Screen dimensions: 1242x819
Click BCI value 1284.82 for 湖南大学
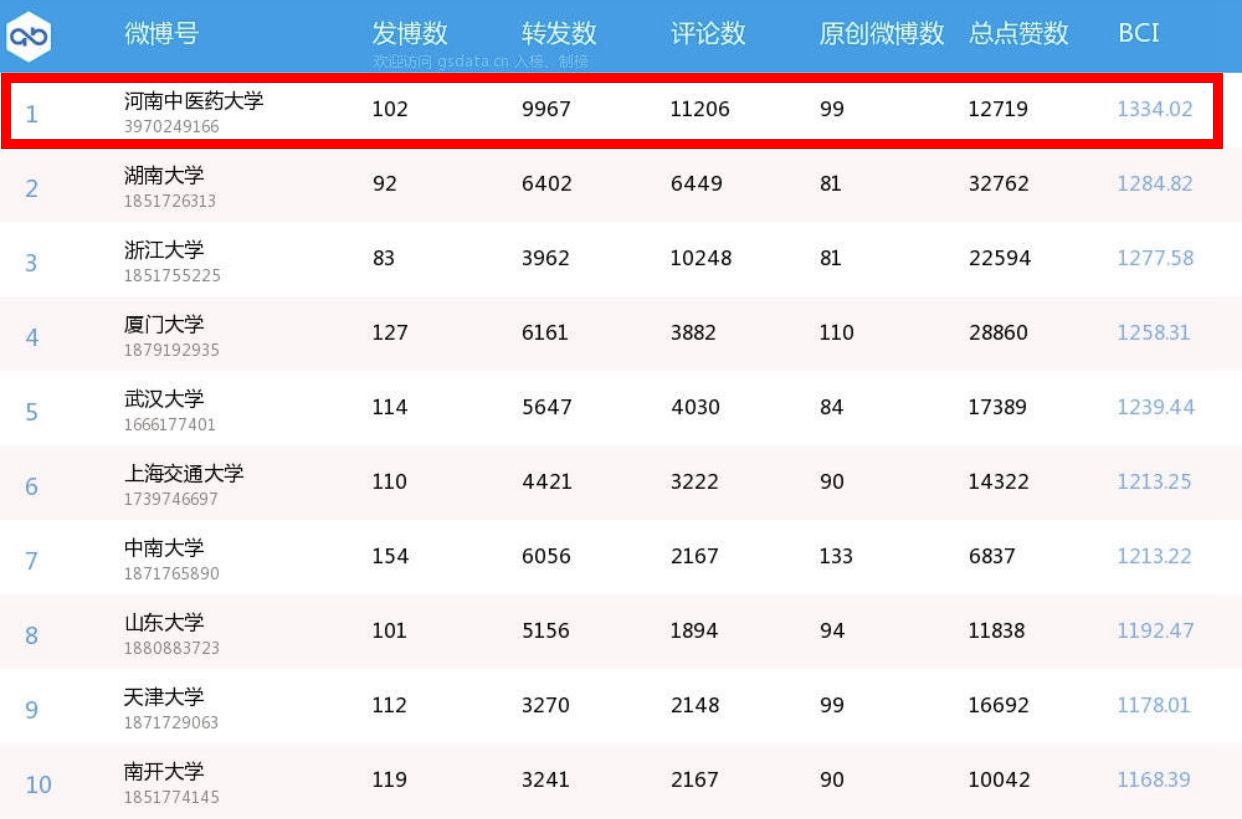(1154, 184)
